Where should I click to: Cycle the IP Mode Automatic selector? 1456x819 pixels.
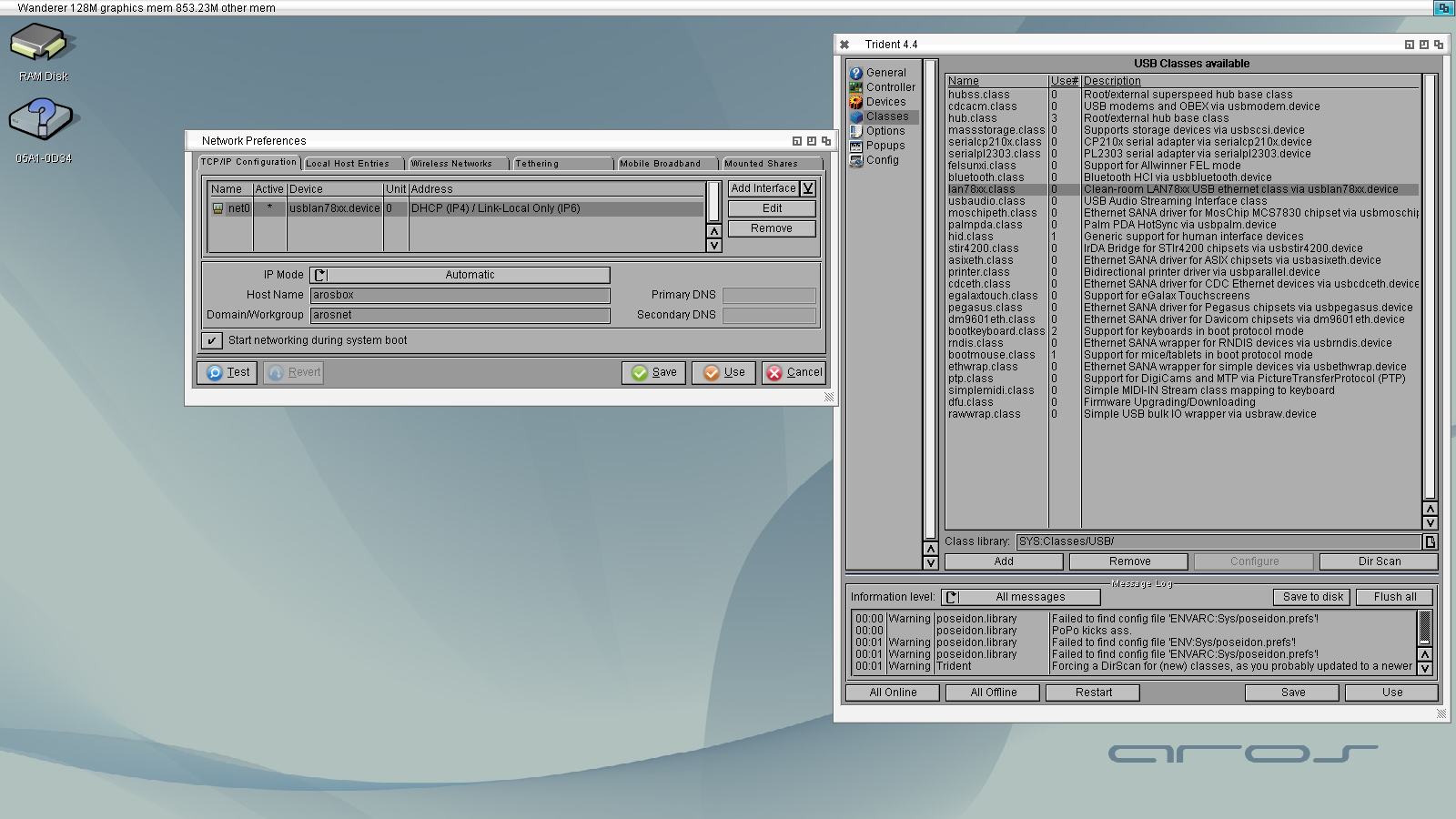[x=460, y=275]
